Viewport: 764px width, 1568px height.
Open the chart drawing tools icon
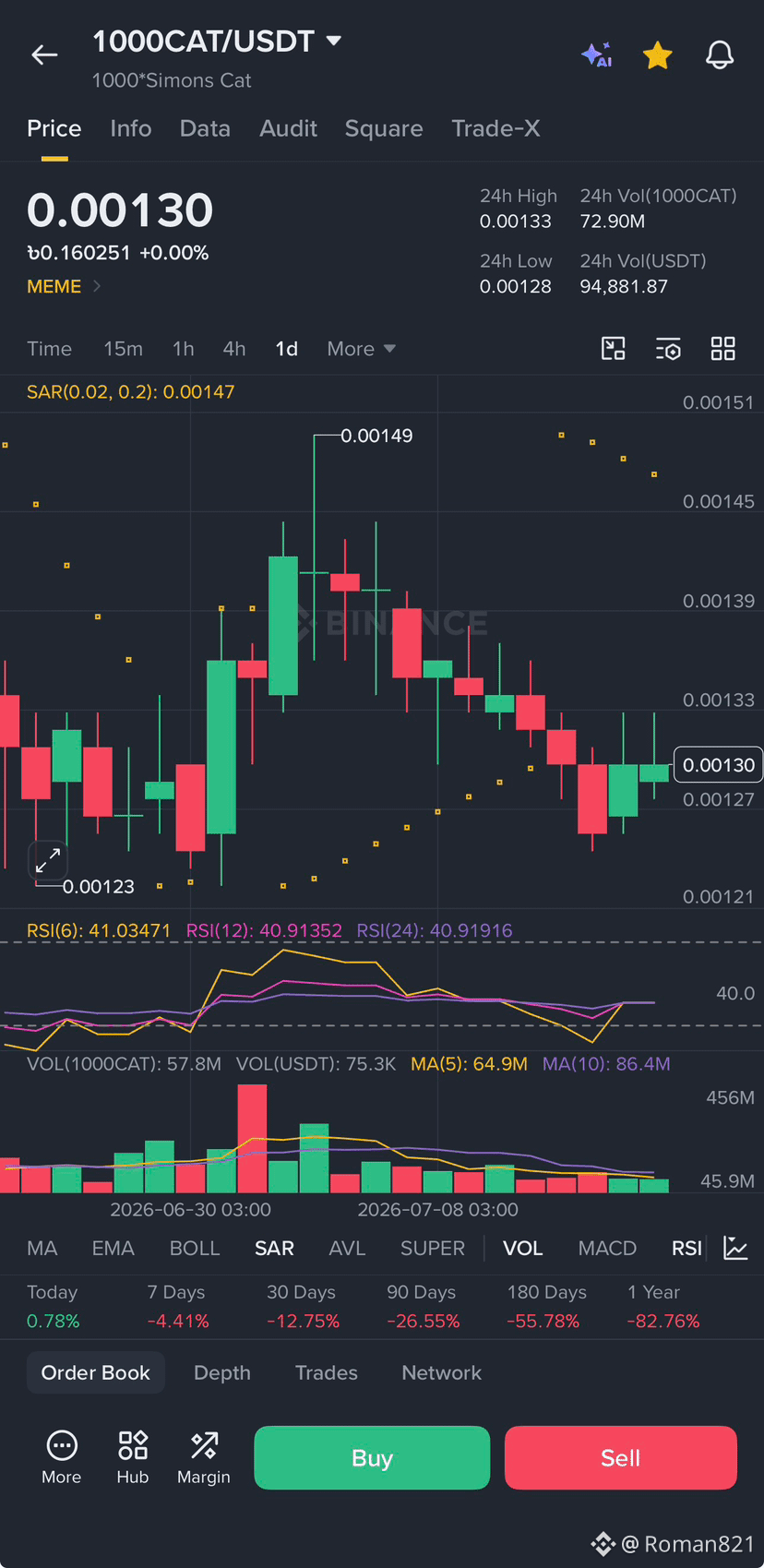614,349
